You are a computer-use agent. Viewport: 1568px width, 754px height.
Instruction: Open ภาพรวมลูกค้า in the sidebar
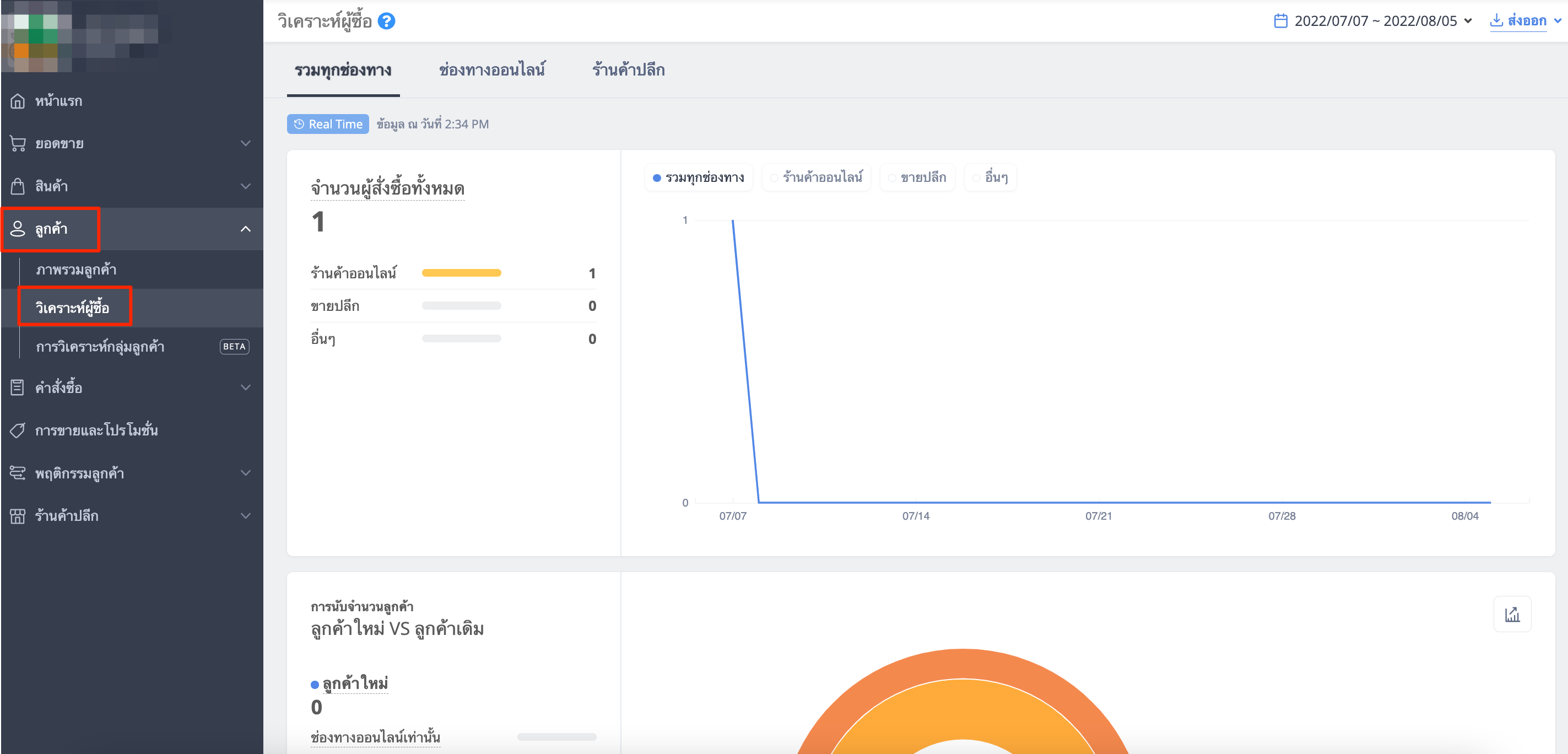point(76,270)
